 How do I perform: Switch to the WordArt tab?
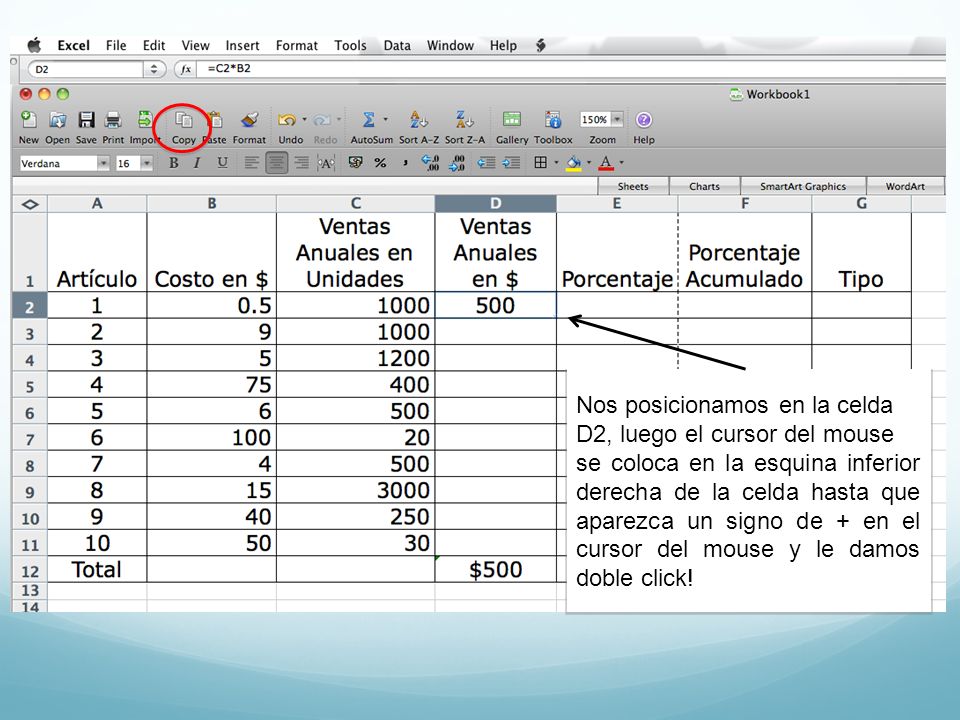[905, 186]
